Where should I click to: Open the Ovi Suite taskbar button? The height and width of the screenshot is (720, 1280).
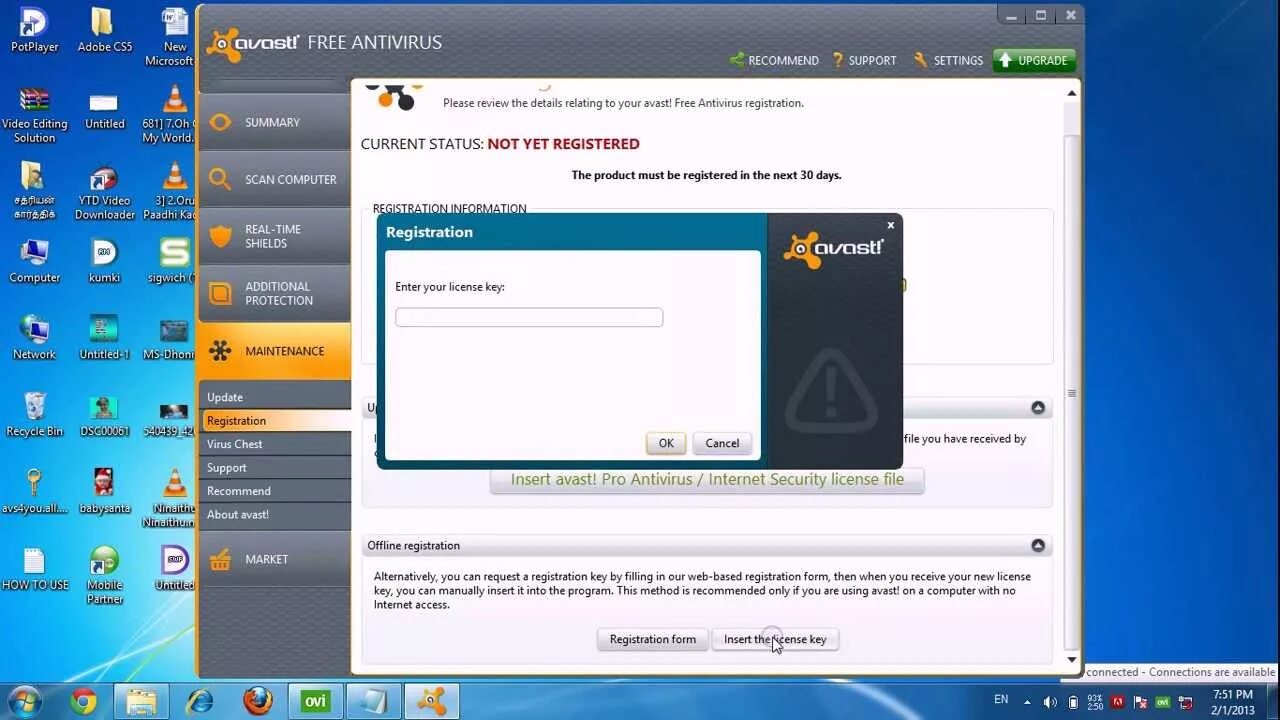315,702
